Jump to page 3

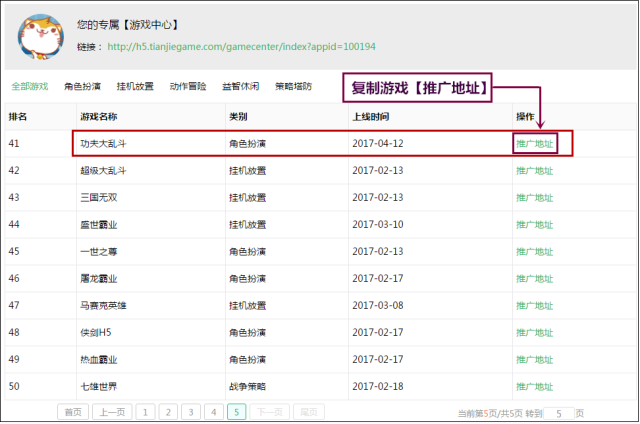(191, 412)
